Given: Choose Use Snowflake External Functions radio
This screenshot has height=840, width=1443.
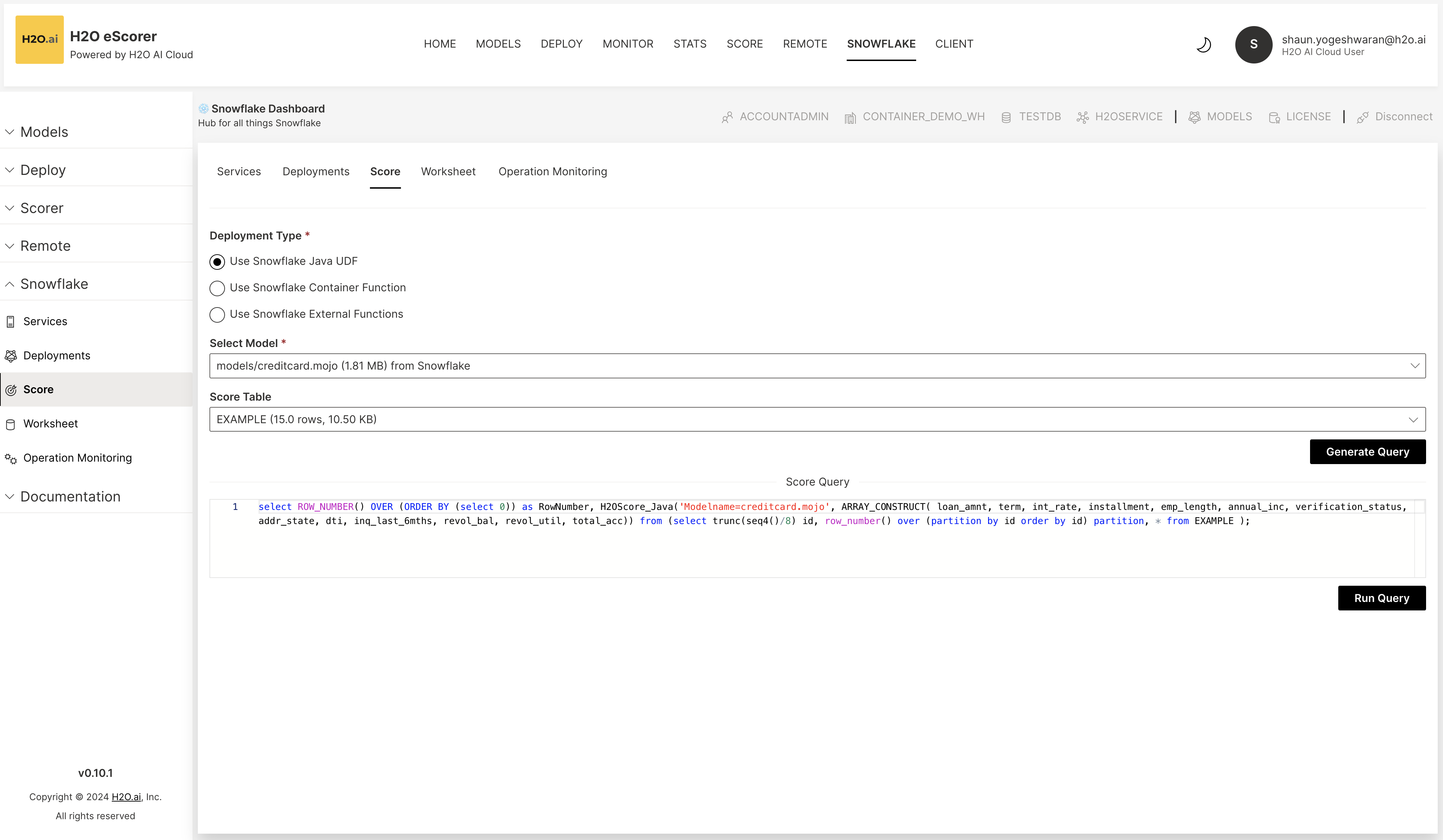Looking at the screenshot, I should click(x=217, y=314).
